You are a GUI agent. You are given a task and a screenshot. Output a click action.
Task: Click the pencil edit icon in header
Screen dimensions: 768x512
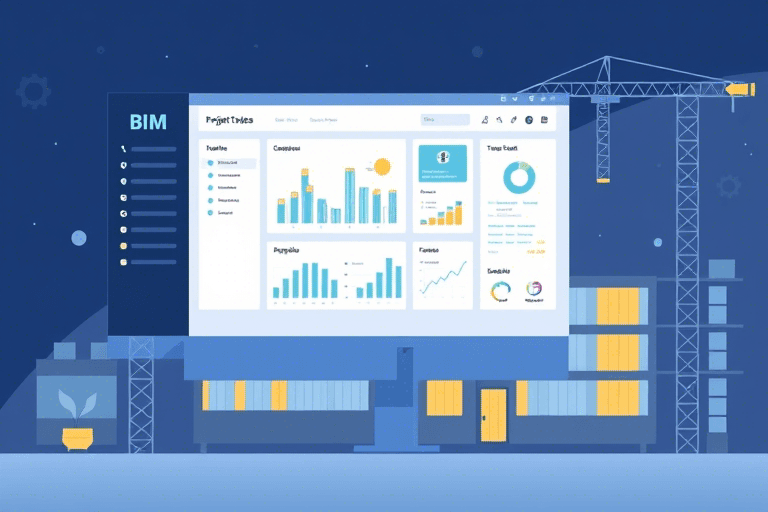pyautogui.click(x=513, y=120)
